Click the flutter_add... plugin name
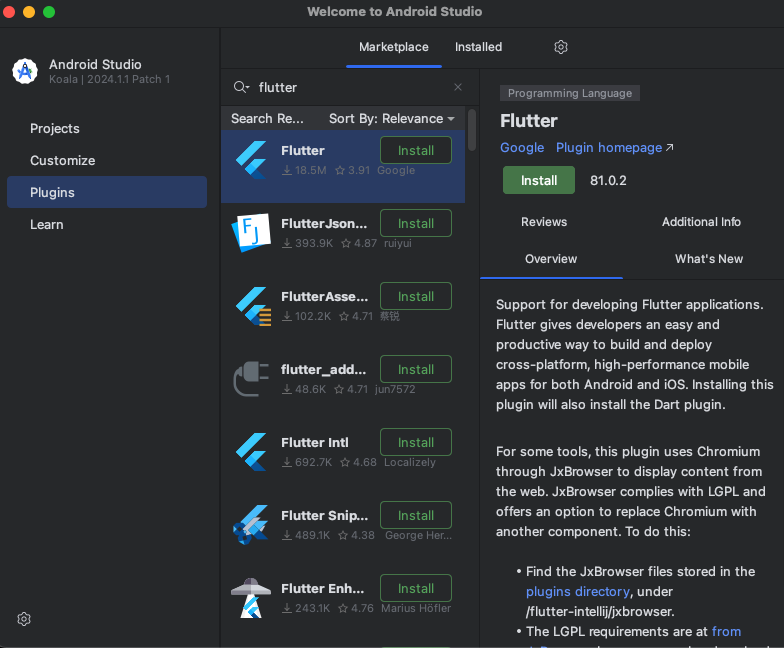 click(x=323, y=370)
